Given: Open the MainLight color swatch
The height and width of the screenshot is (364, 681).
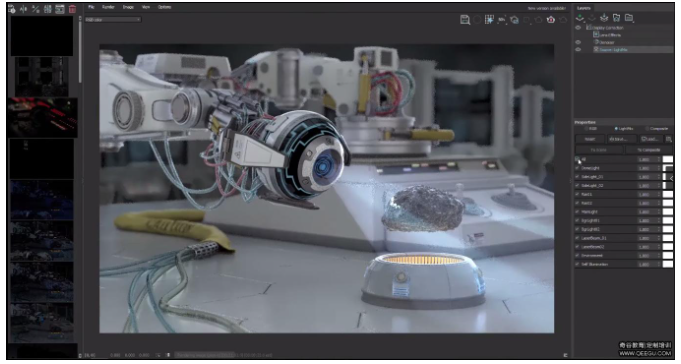Looking at the screenshot, I should click(668, 212).
